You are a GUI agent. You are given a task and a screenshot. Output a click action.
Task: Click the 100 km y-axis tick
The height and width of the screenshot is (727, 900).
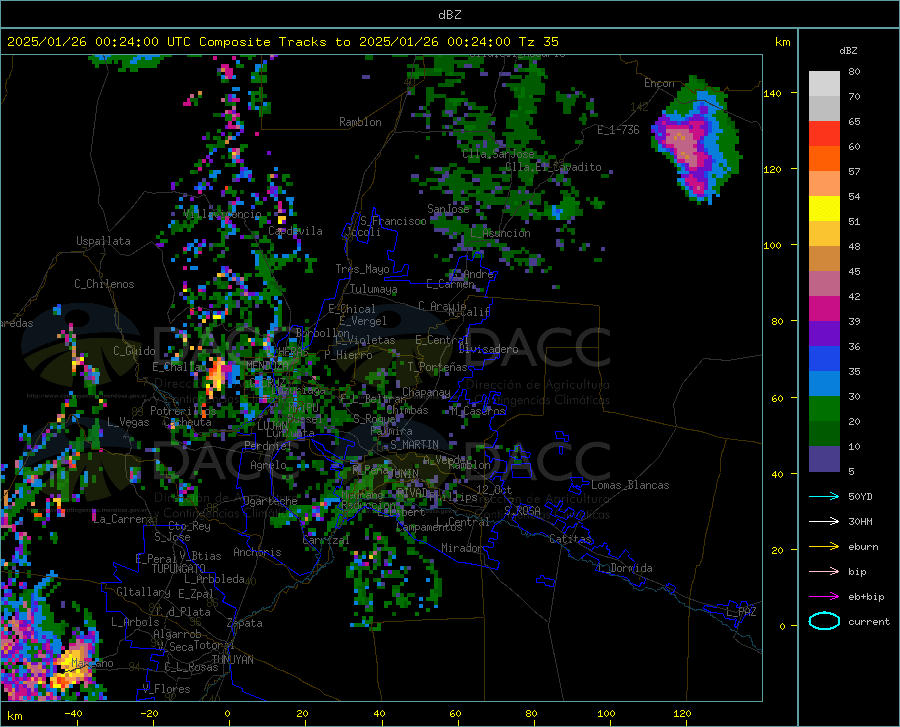tap(772, 245)
